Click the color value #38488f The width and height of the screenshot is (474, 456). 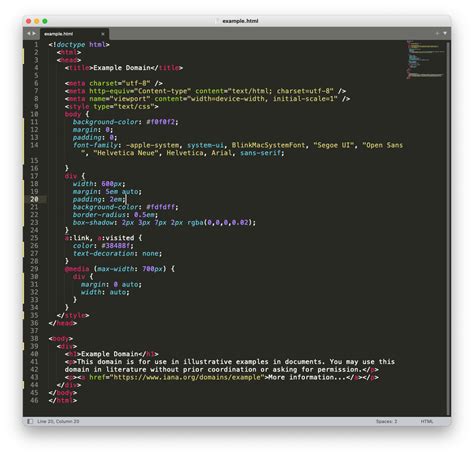click(116, 246)
